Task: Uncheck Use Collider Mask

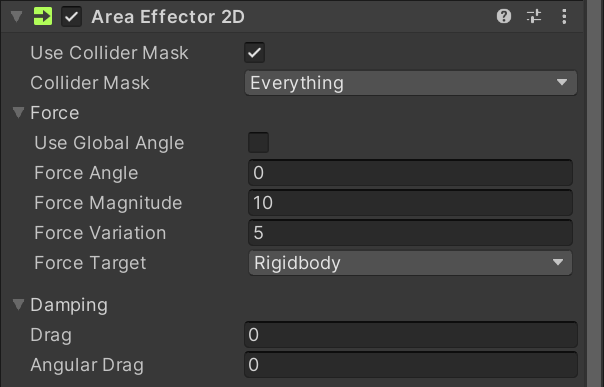Action: pyautogui.click(x=254, y=52)
